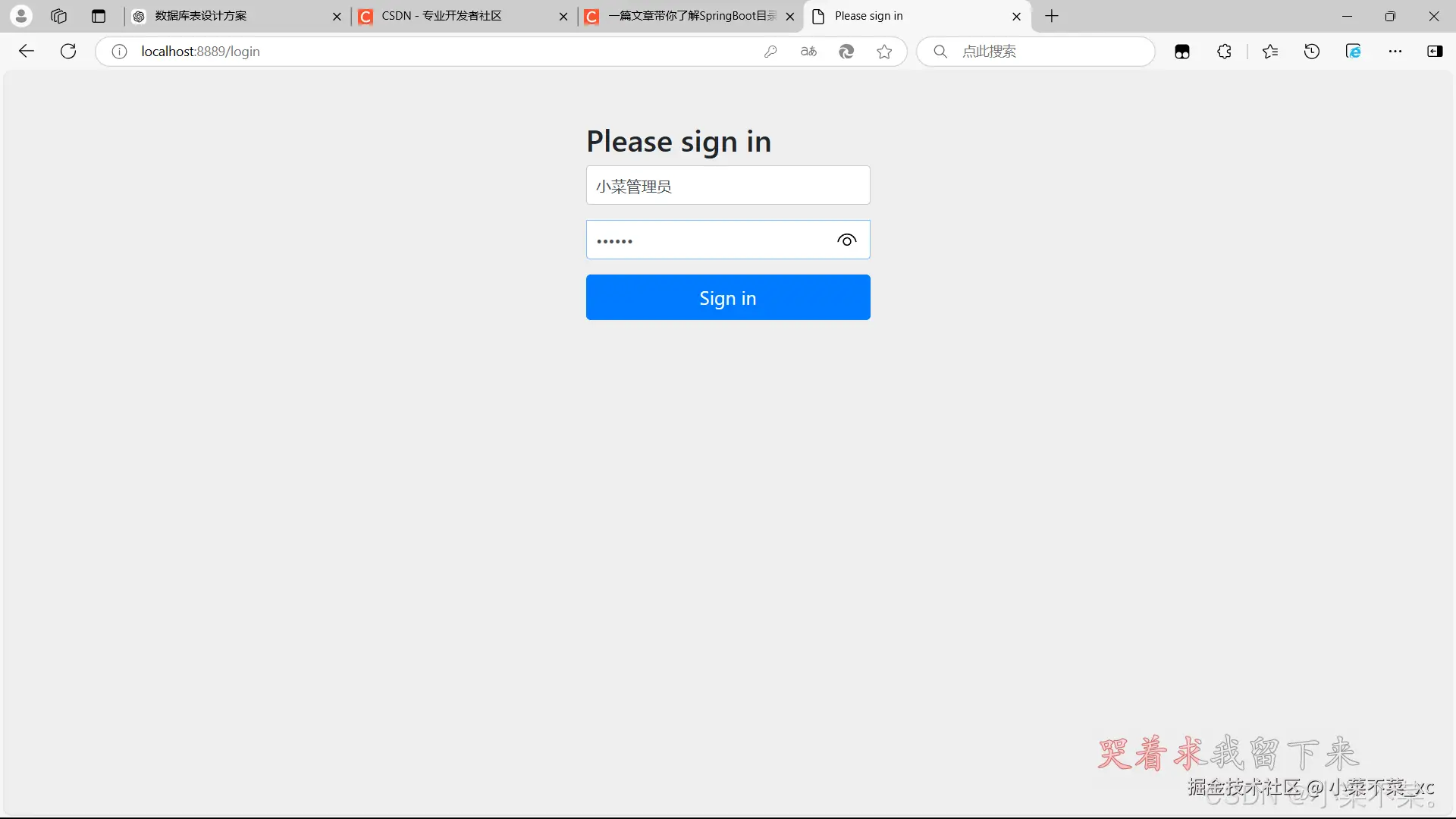Focus the username field with 小菜管理员
The width and height of the screenshot is (1456, 819).
click(x=728, y=186)
